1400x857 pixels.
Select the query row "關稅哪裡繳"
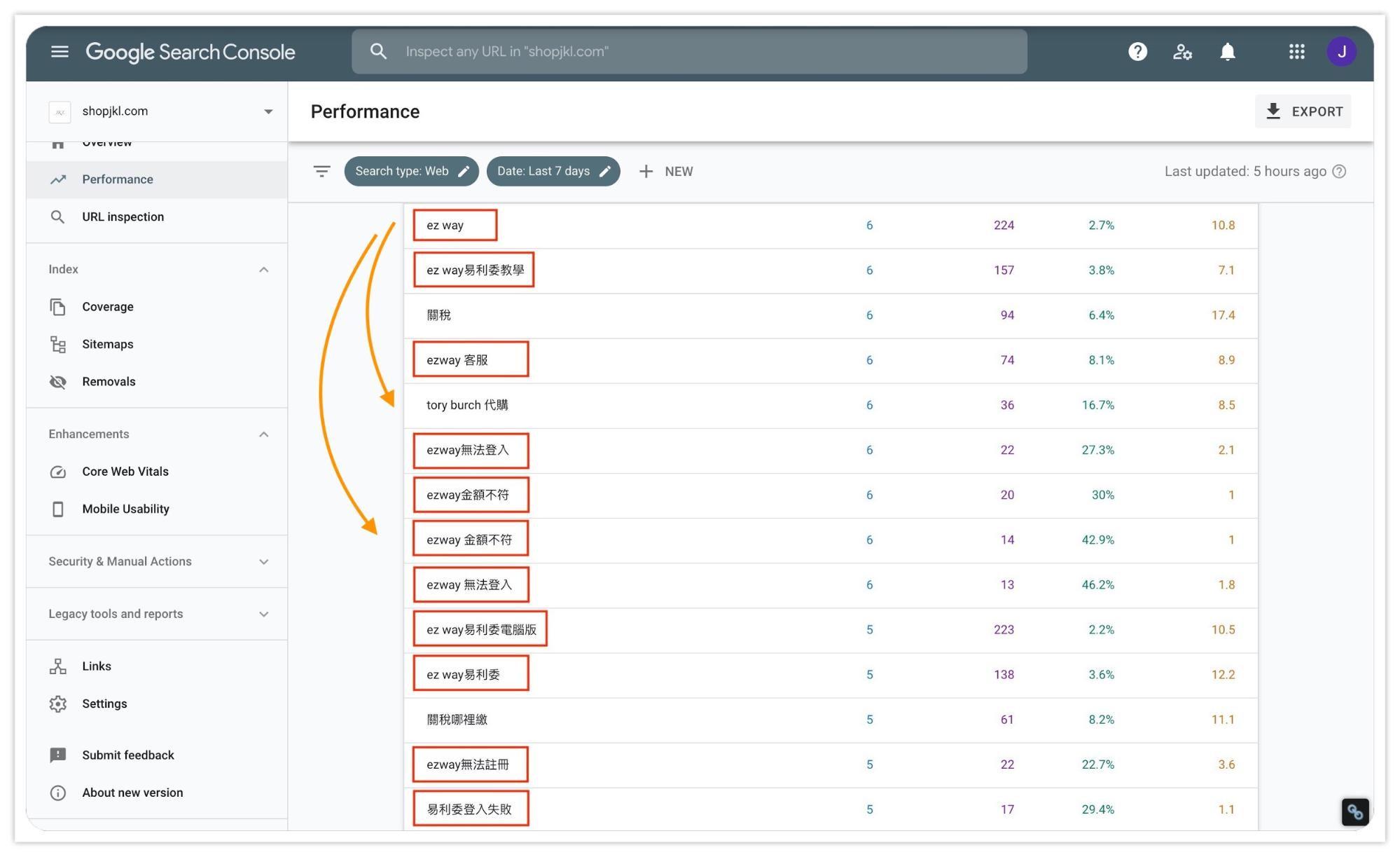pos(831,720)
